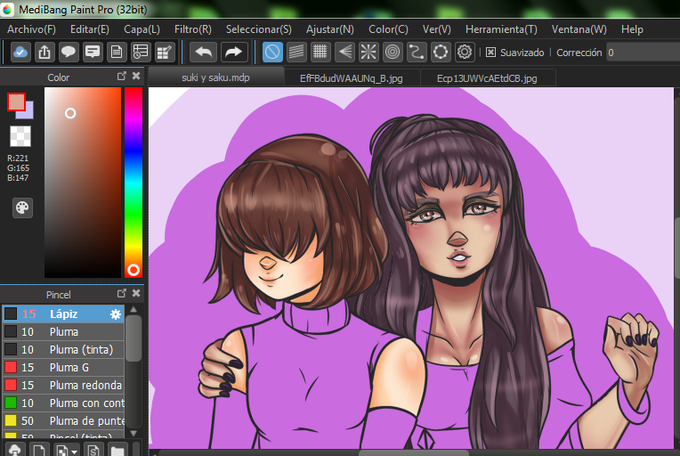The height and width of the screenshot is (456, 680).
Task: Click the lavender background color swatch
Action: pos(28,113)
